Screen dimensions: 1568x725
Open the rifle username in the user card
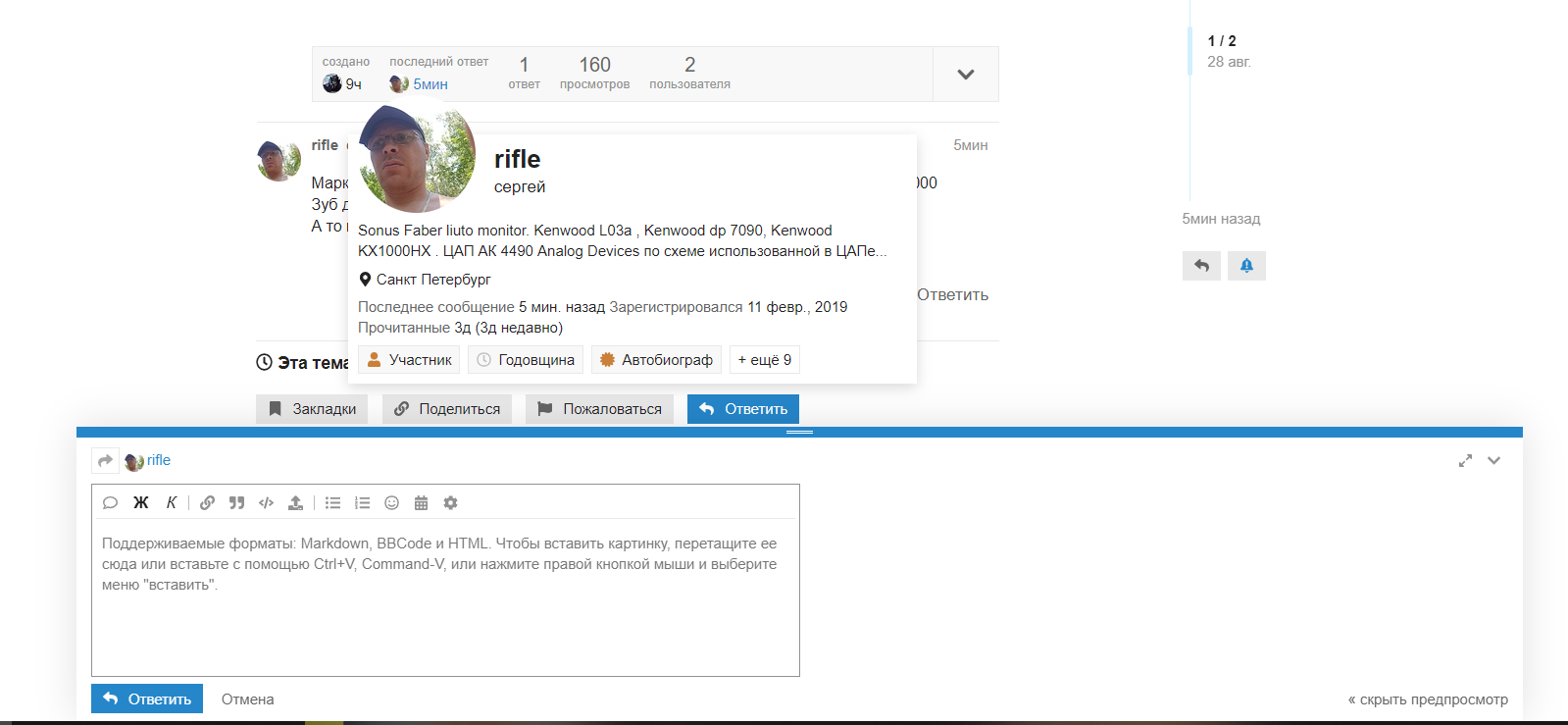click(x=517, y=159)
